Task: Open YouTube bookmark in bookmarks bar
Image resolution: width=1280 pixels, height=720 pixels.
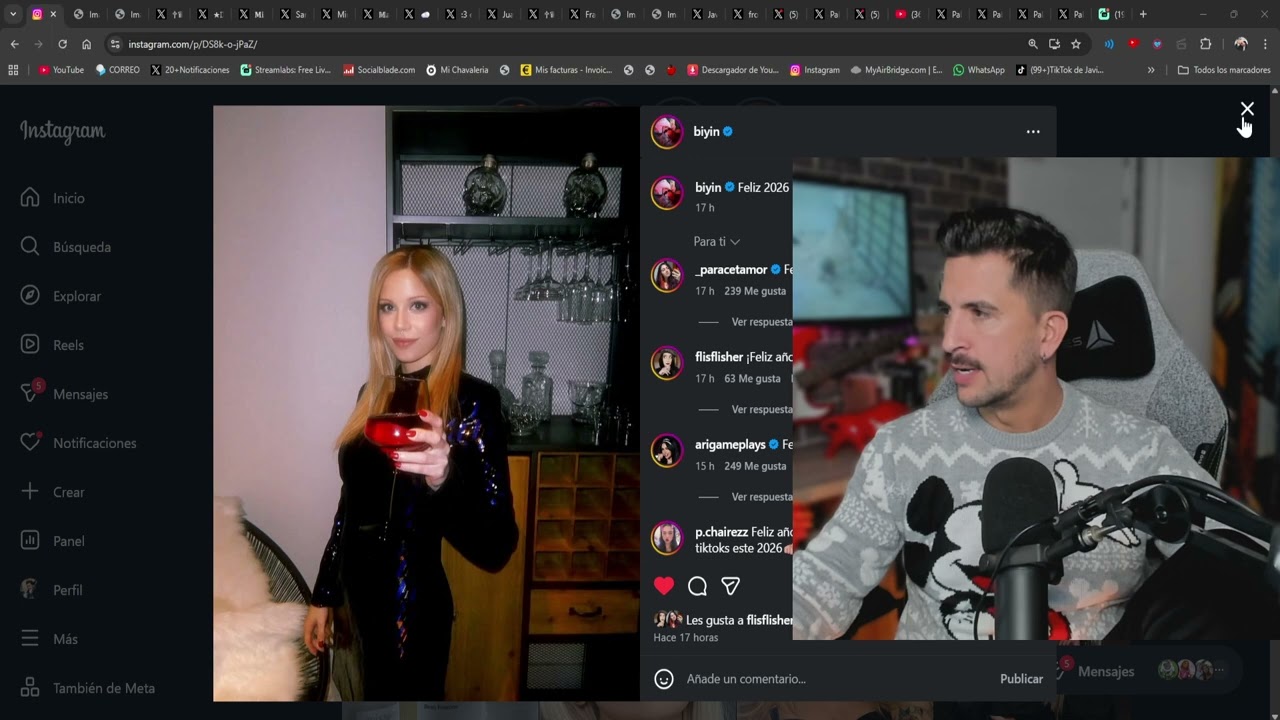Action: coord(61,70)
